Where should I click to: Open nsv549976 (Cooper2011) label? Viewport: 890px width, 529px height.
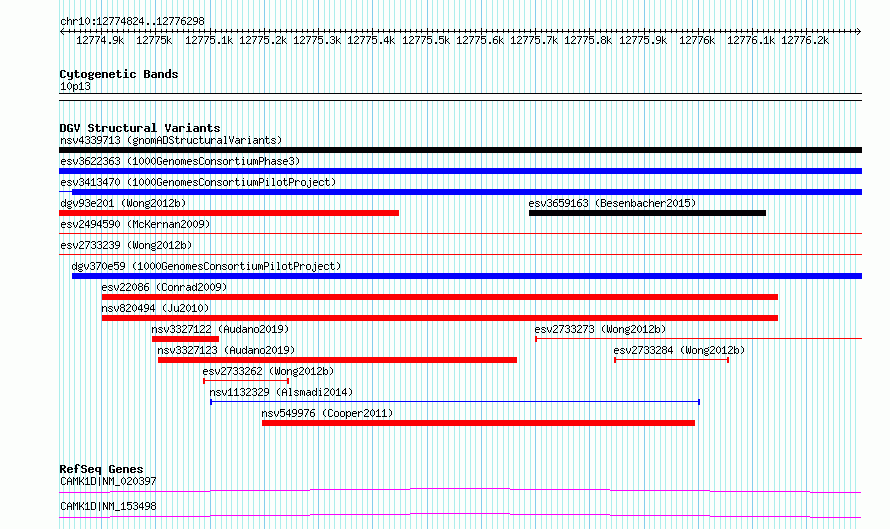point(327,413)
